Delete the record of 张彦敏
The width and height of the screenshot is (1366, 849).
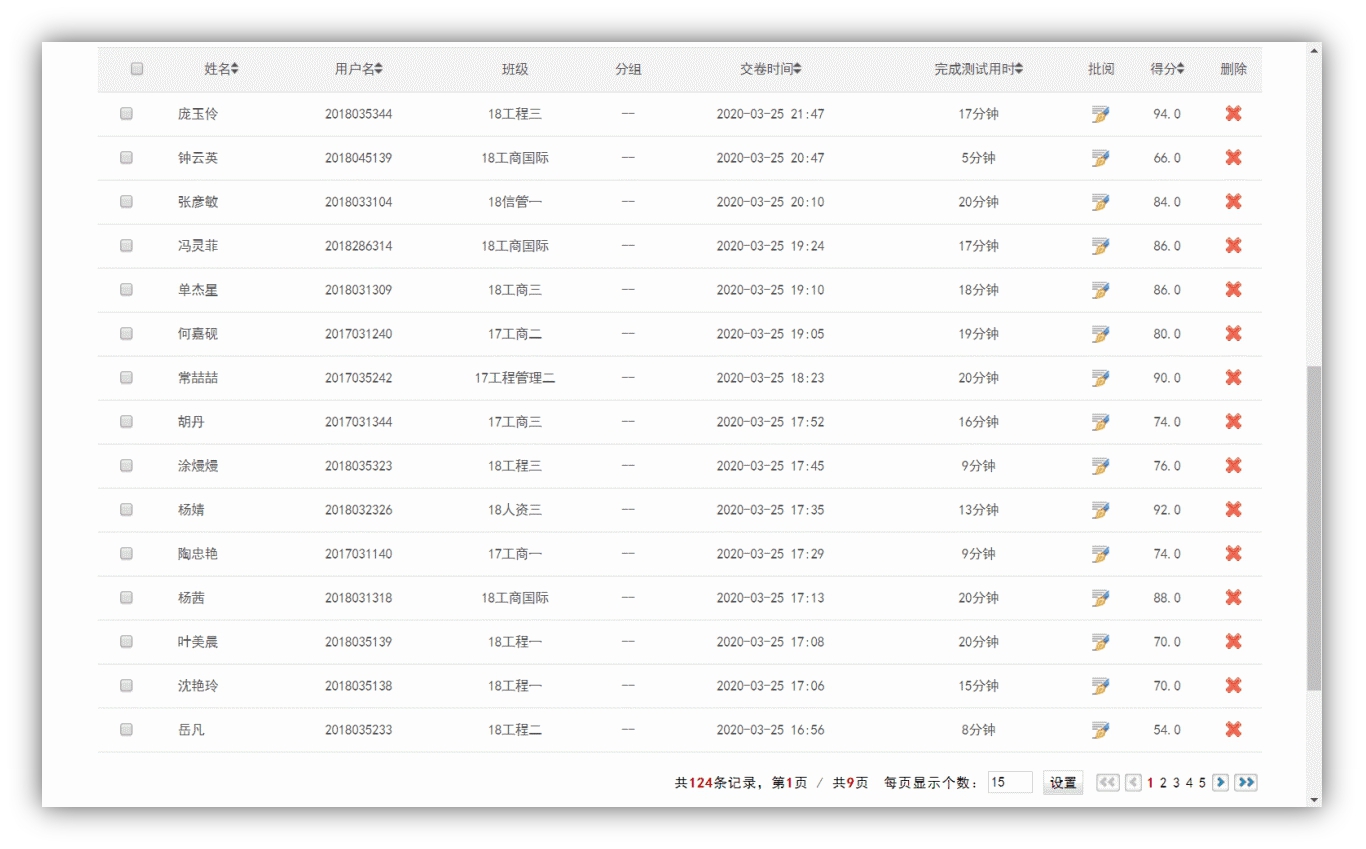[x=1233, y=202]
